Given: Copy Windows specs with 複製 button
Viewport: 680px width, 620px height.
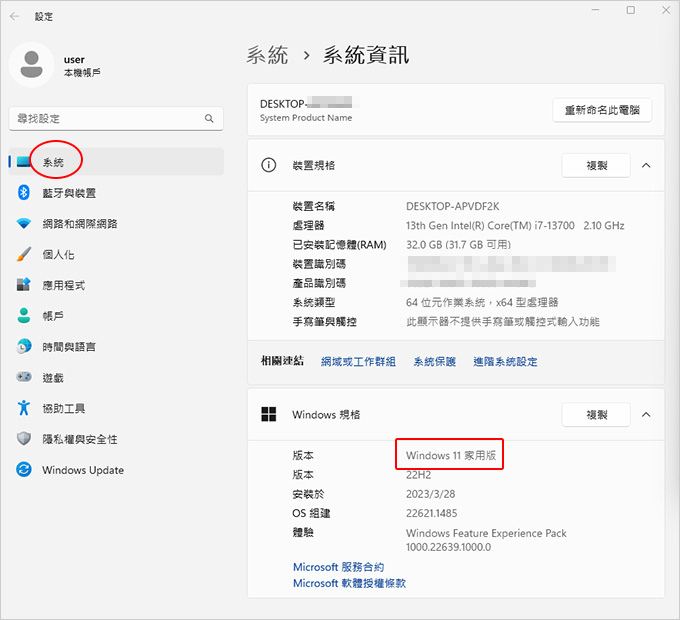Looking at the screenshot, I should point(596,414).
